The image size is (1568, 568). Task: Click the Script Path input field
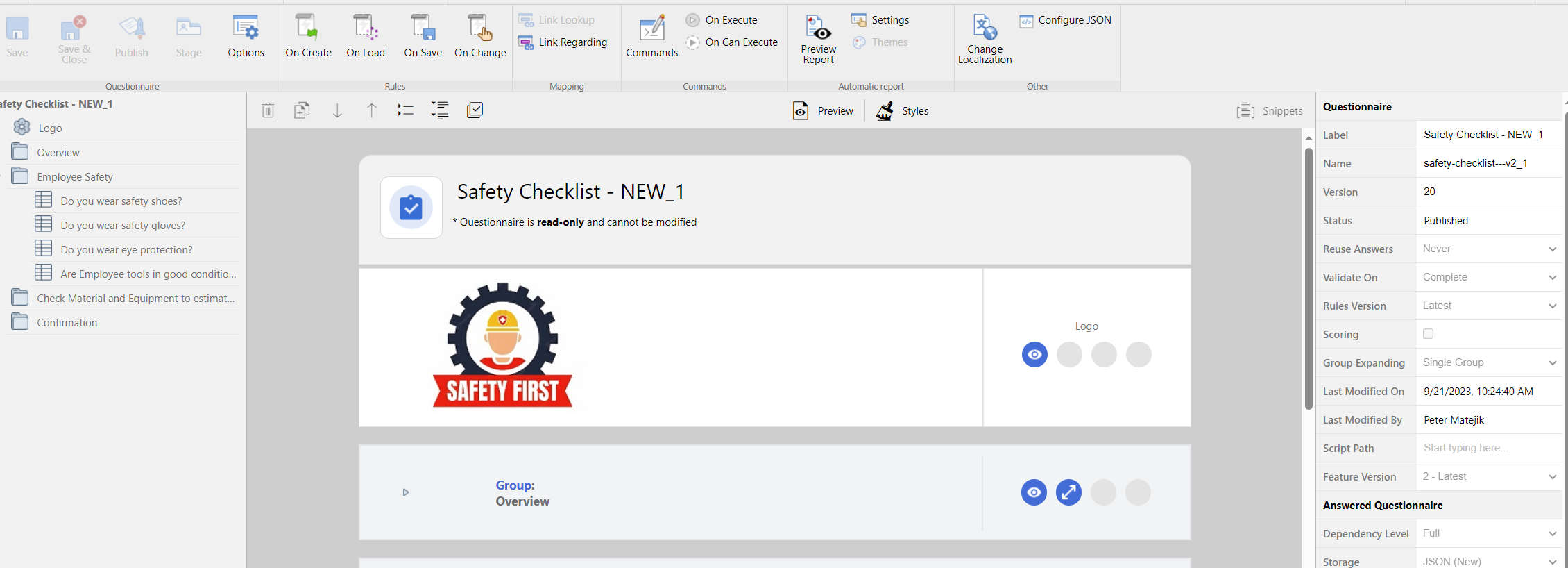coord(1489,449)
